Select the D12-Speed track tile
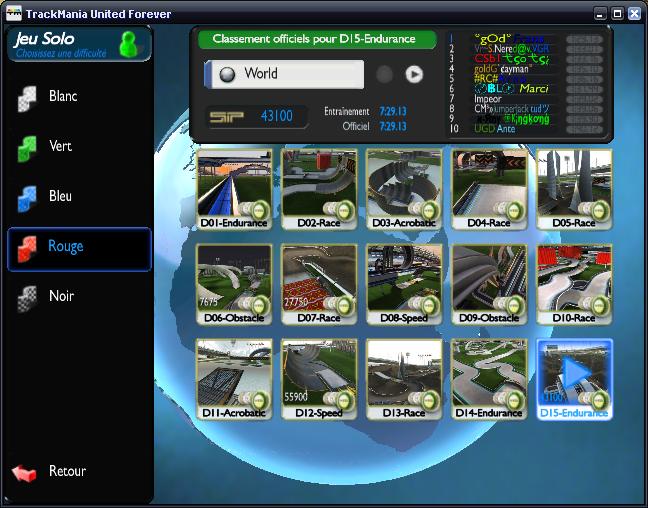648x508 pixels. click(318, 377)
